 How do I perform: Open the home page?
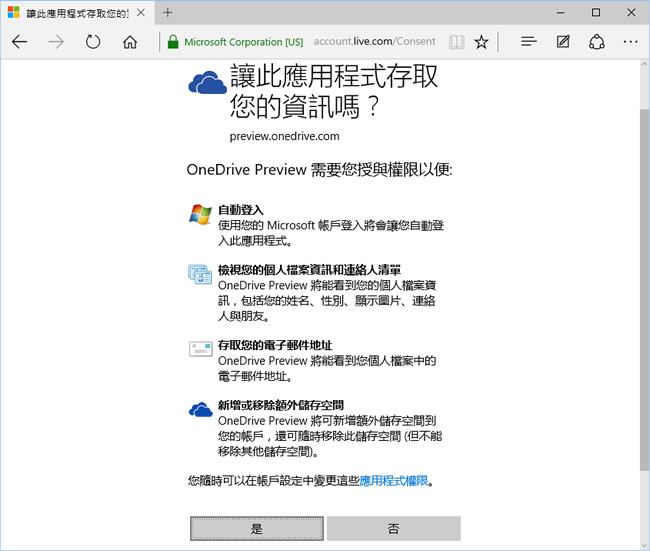pyautogui.click(x=130, y=42)
